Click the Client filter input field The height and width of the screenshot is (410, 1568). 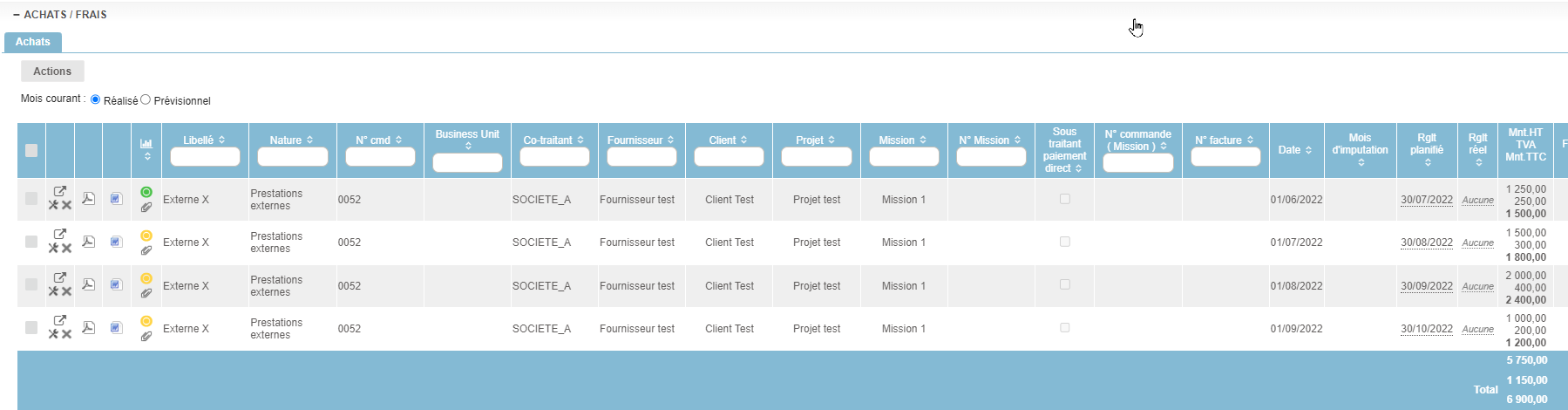[x=729, y=157]
